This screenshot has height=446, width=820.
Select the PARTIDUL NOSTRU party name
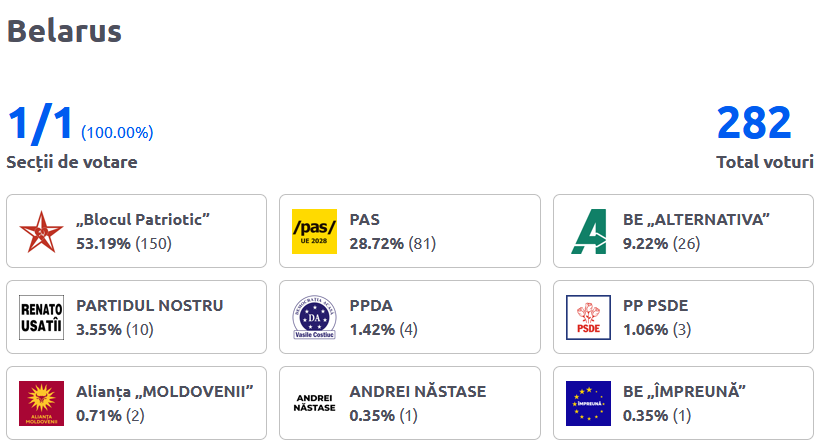[150, 305]
